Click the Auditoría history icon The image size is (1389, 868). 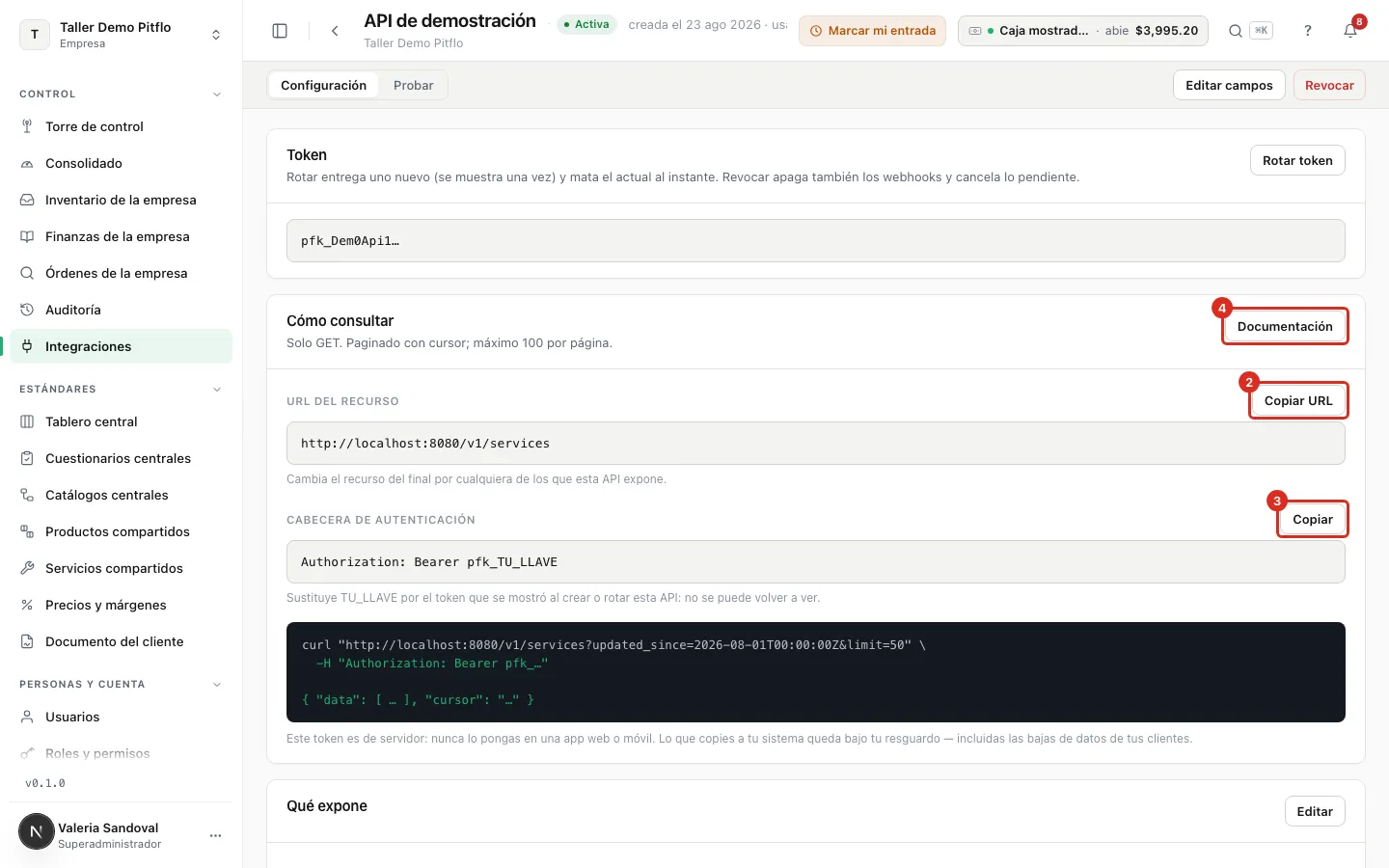(27, 310)
